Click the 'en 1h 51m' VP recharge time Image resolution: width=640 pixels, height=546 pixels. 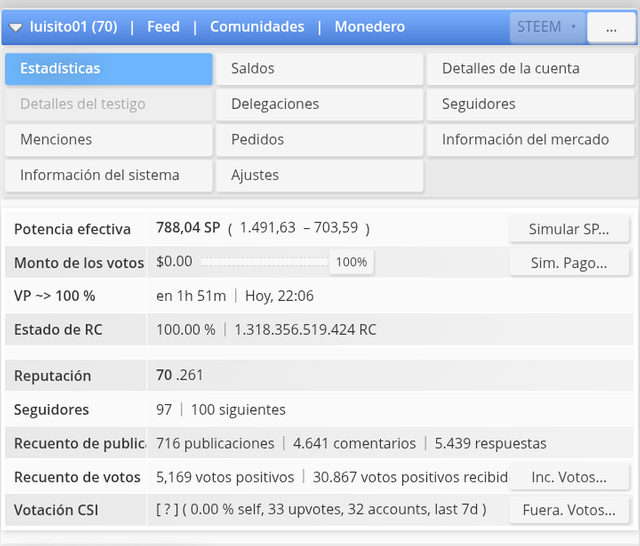click(x=191, y=296)
